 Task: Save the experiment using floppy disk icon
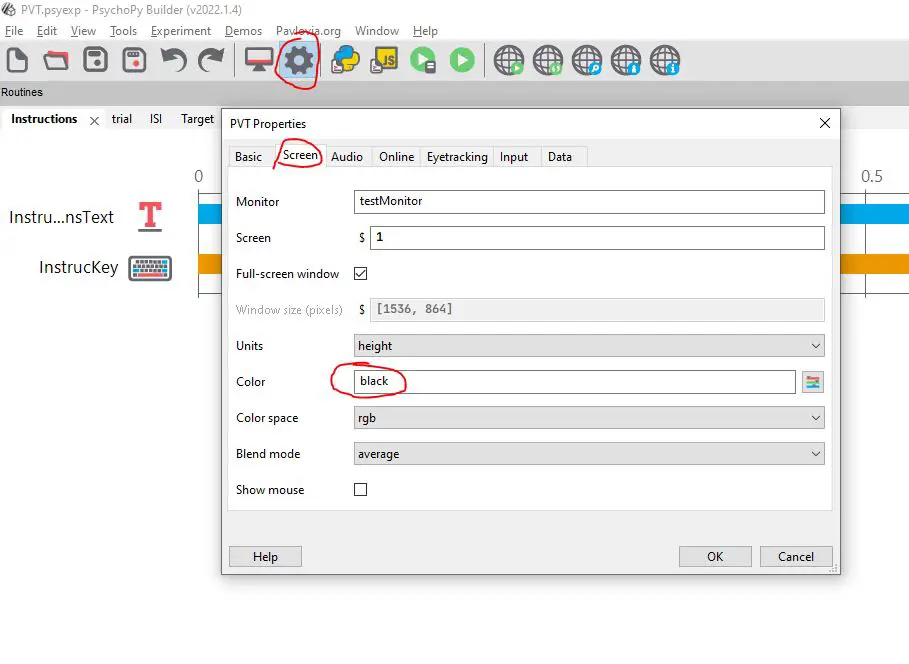[x=95, y=60]
